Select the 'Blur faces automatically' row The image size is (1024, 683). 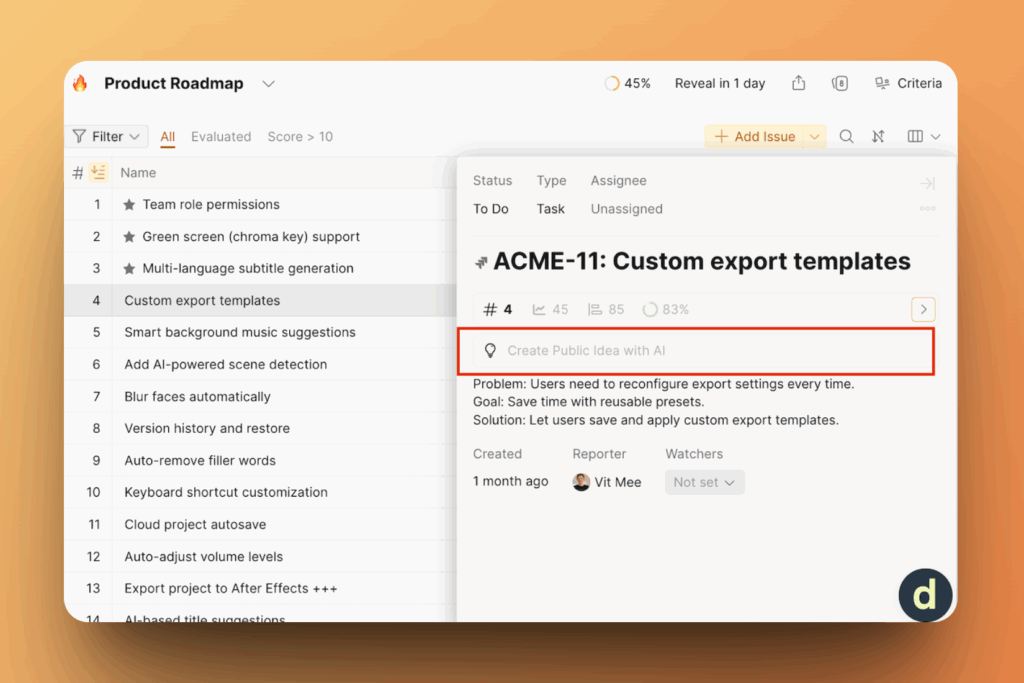click(x=197, y=397)
